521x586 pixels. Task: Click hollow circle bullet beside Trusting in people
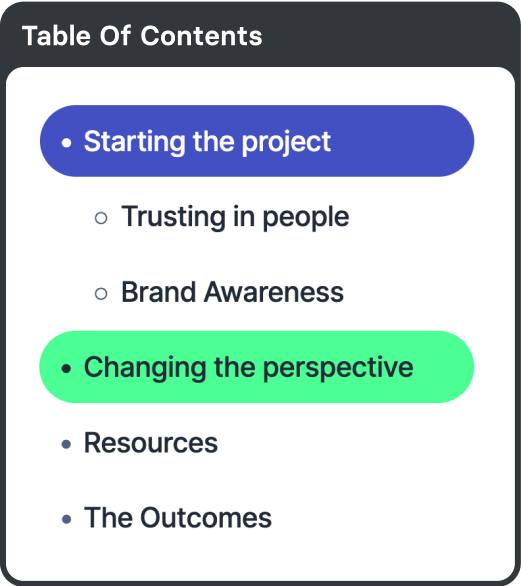[x=101, y=218]
